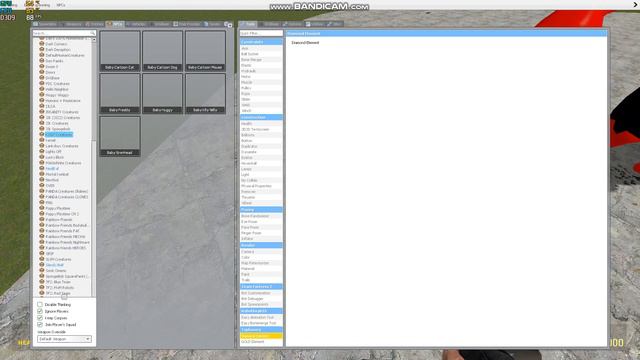
Task: Spawn the Baby Cartoon Mouse NPC
Action: coord(205,51)
